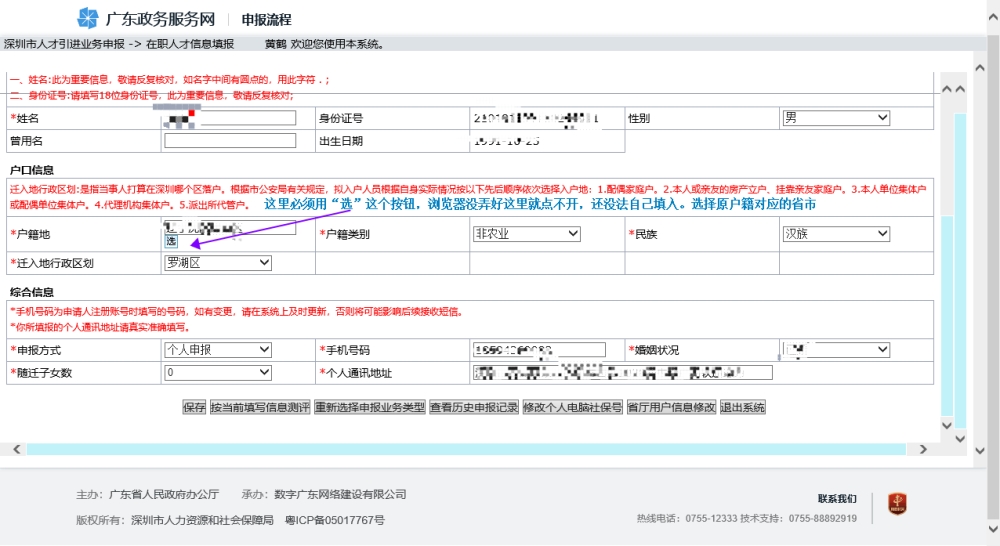Click the 选 button under 户籍地

(x=172, y=241)
